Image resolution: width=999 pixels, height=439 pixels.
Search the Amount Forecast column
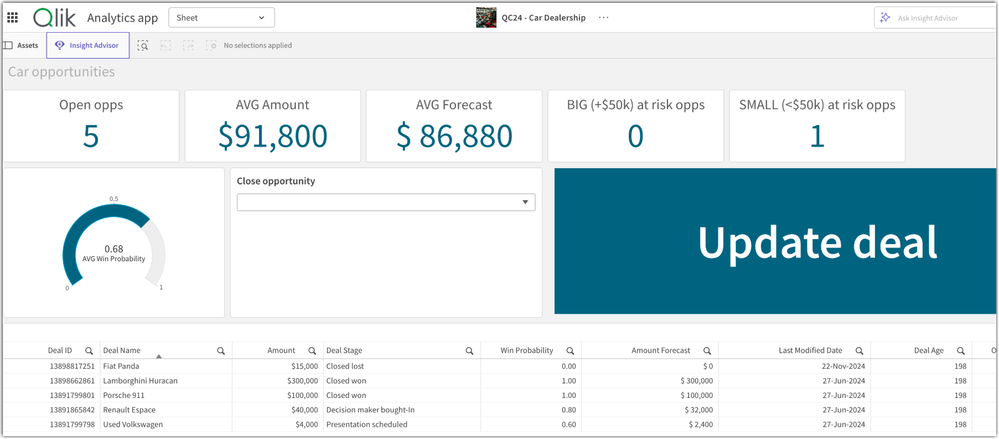click(x=707, y=351)
